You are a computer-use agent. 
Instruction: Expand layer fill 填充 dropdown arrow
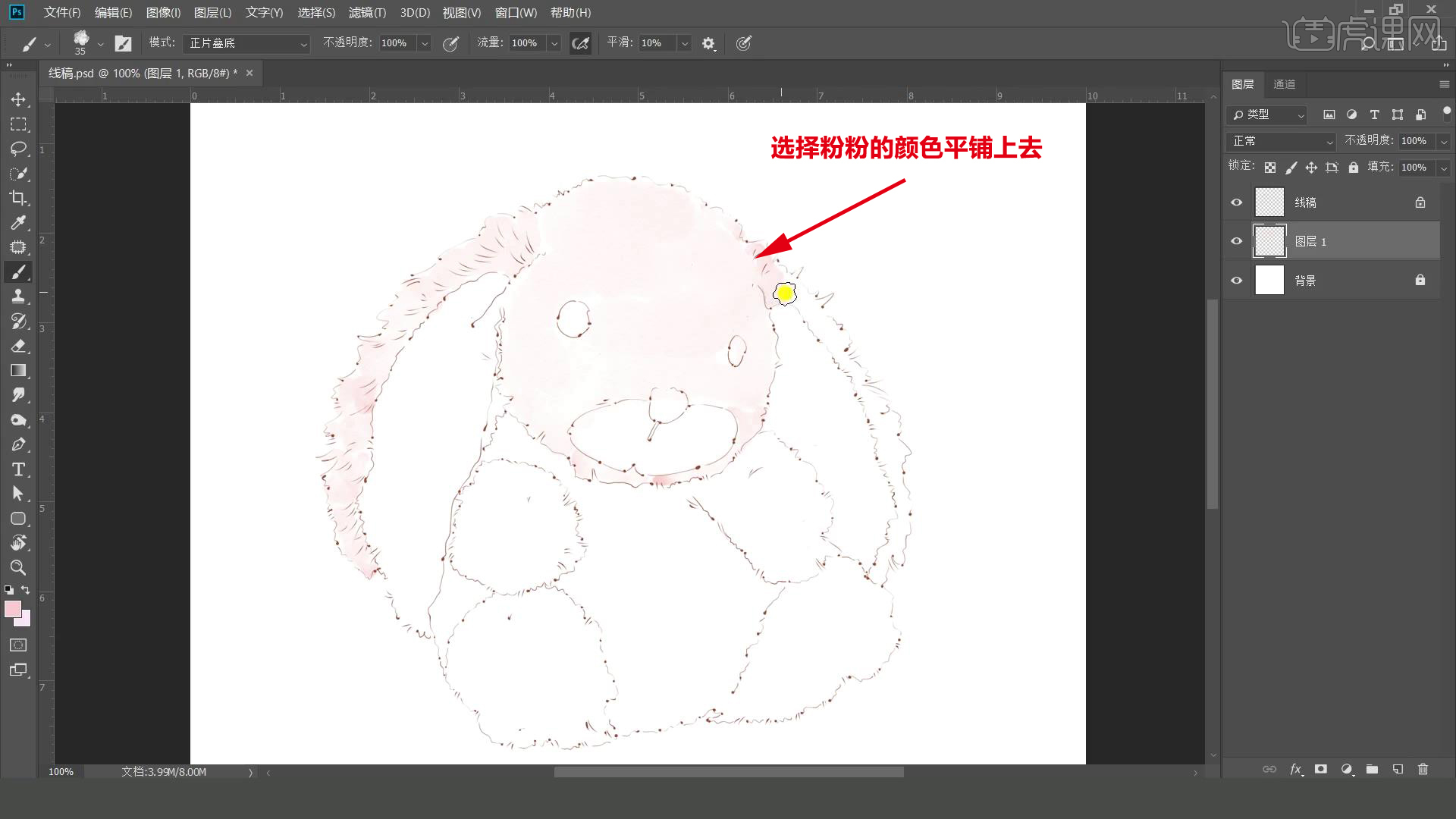point(1444,168)
